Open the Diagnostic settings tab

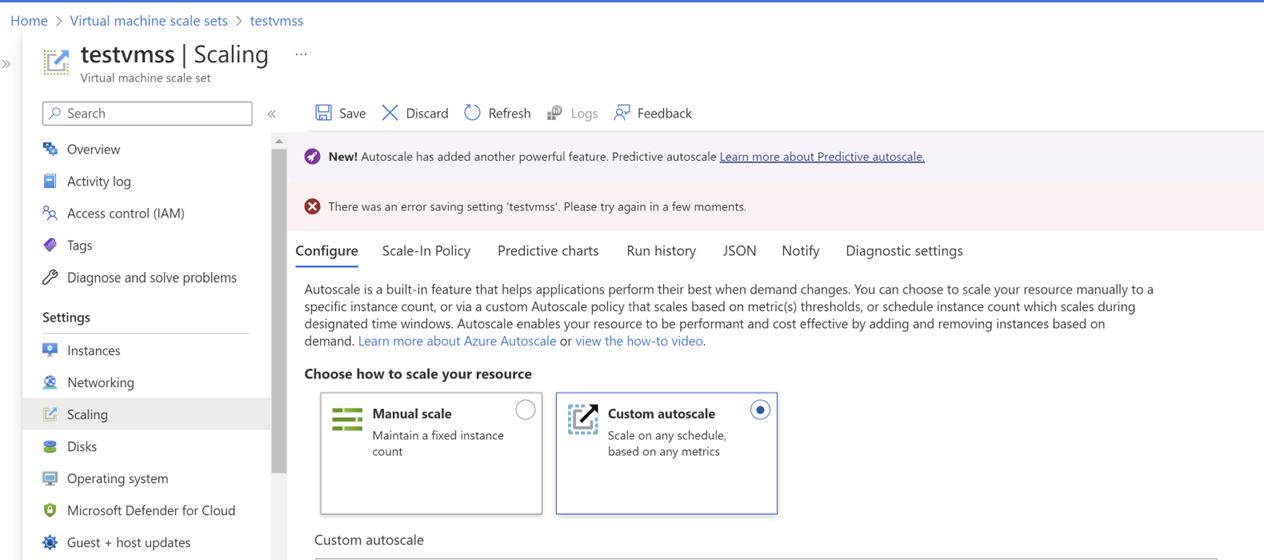tap(904, 251)
